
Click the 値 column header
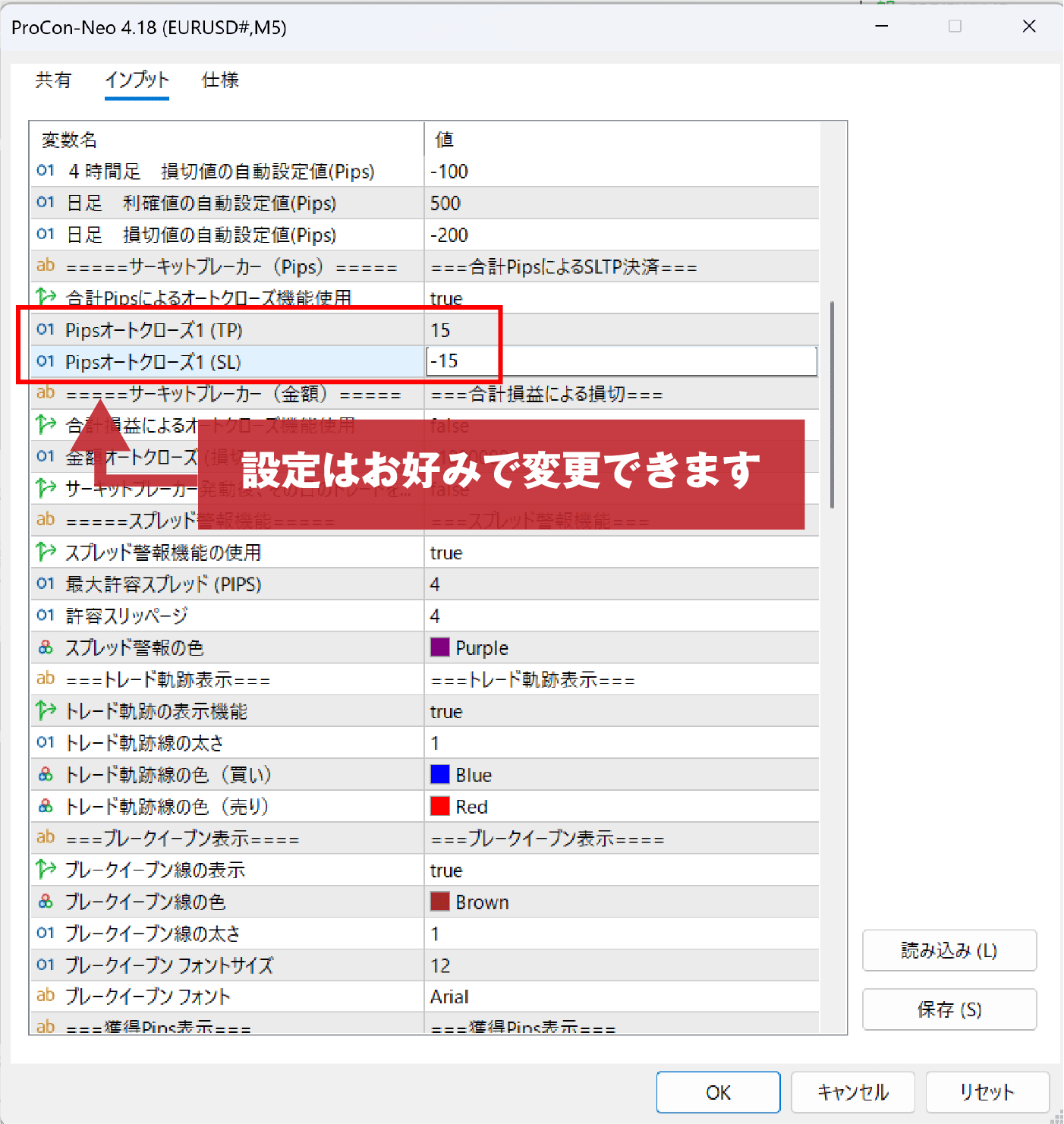(x=444, y=140)
